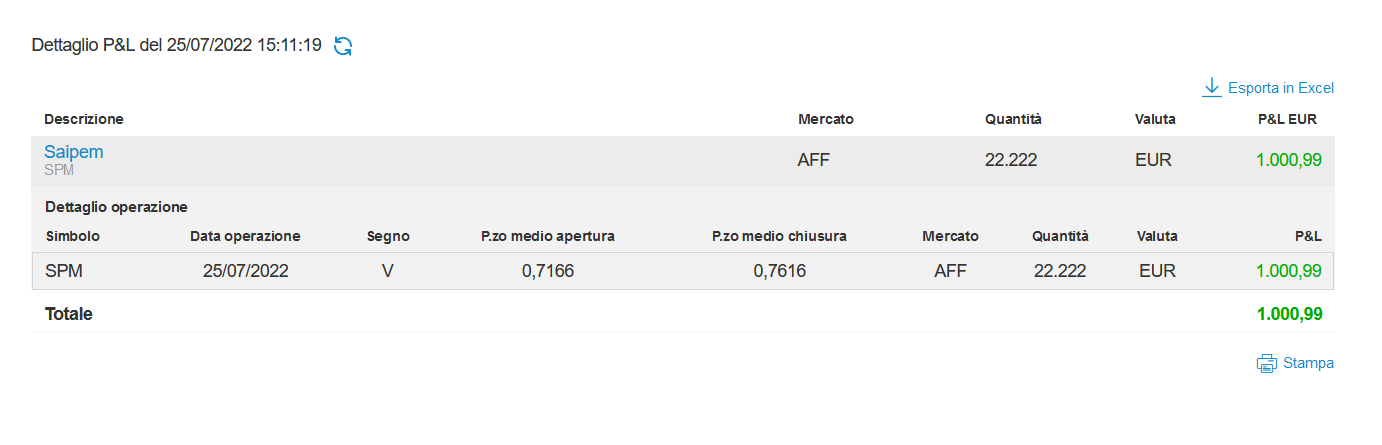Click the printer icon beside Stampa

[x=1267, y=363]
